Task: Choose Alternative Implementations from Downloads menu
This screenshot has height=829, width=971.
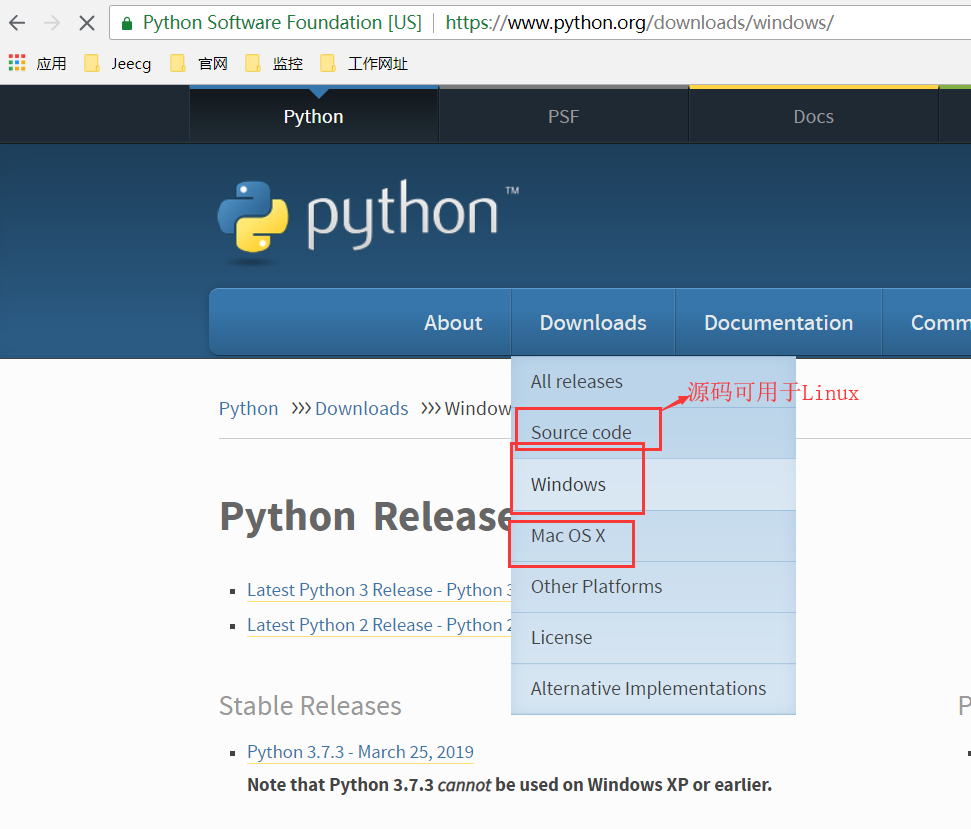Action: tap(653, 688)
